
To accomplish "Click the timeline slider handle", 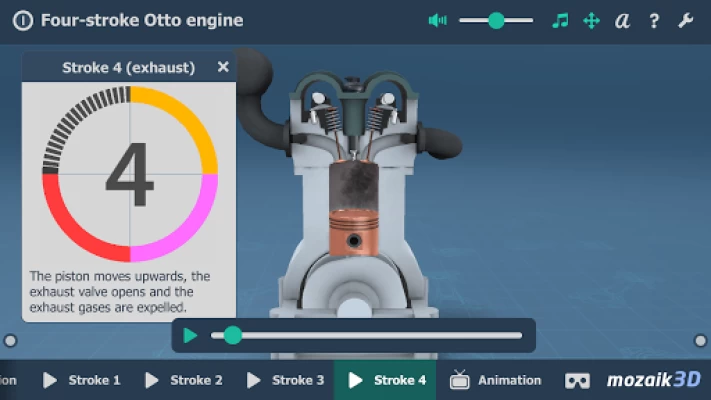I will coord(233,336).
